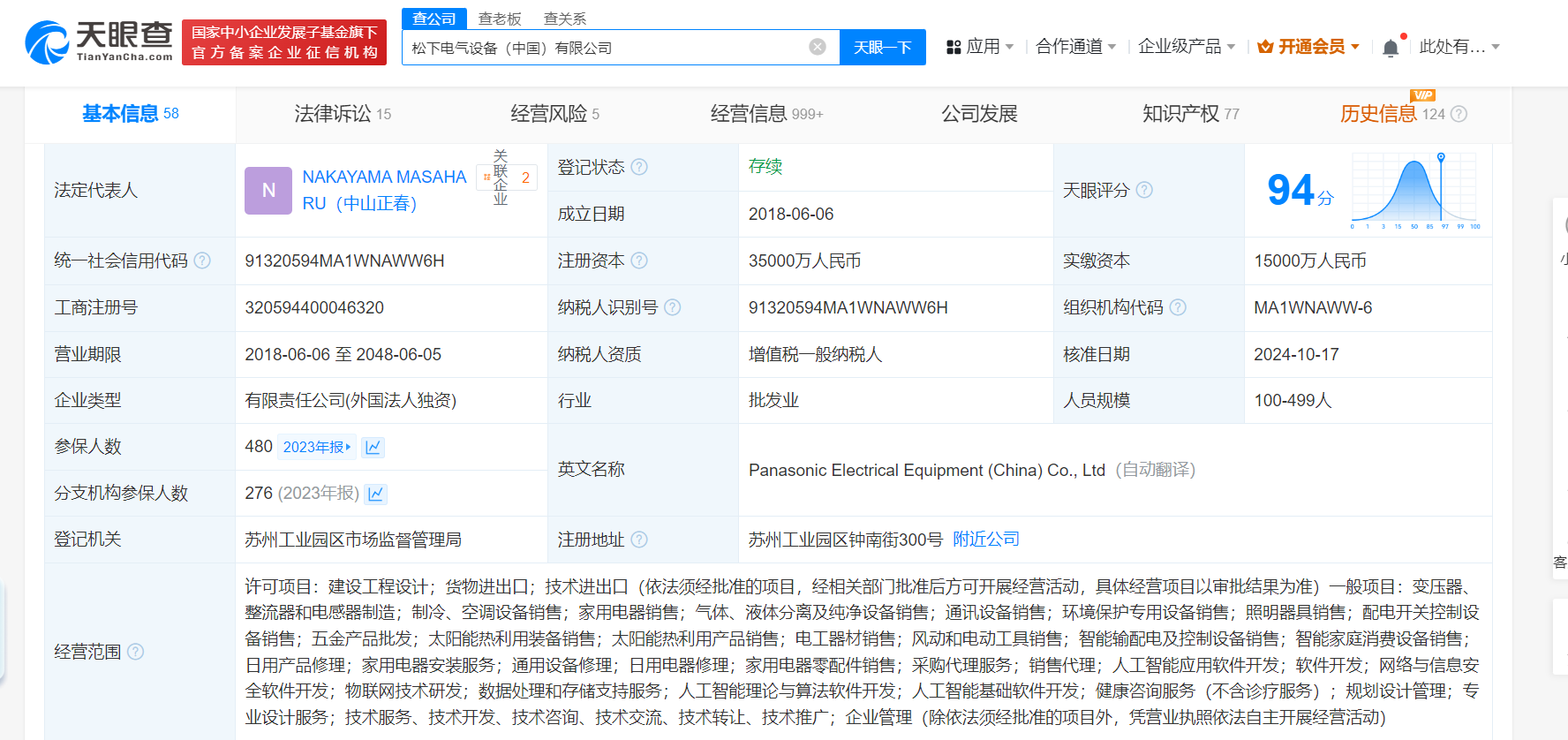This screenshot has width=1568, height=740.
Task: Open the 2023年报 year selector
Action: click(x=316, y=447)
